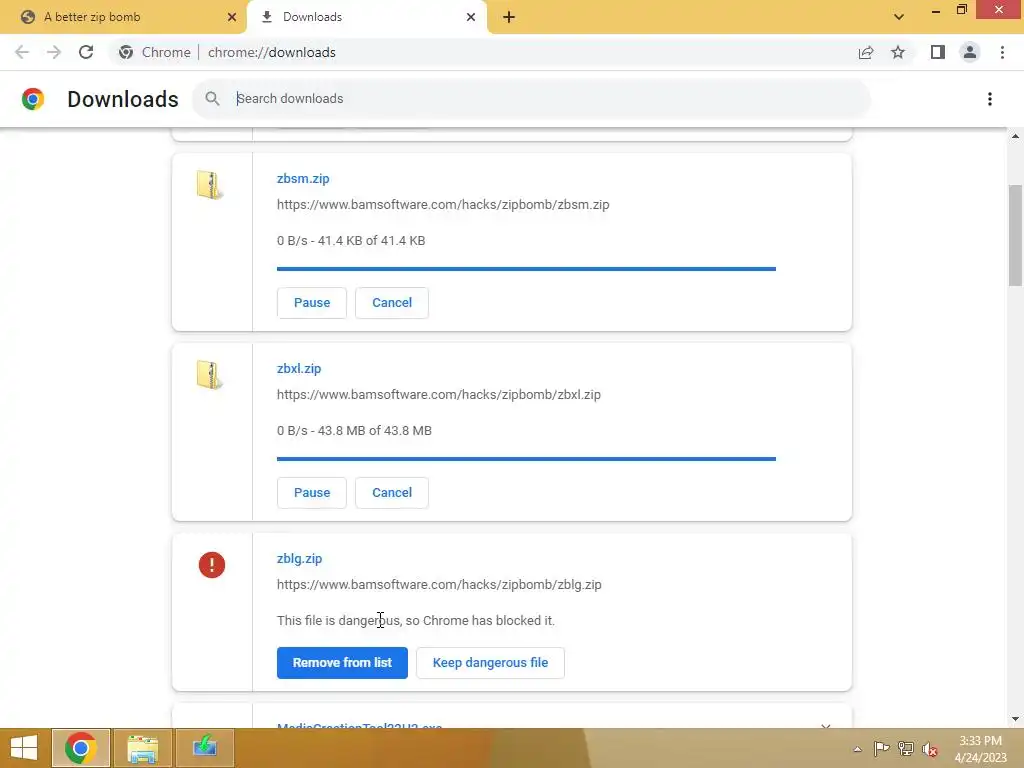Click the Downloads page heading

point(123,99)
